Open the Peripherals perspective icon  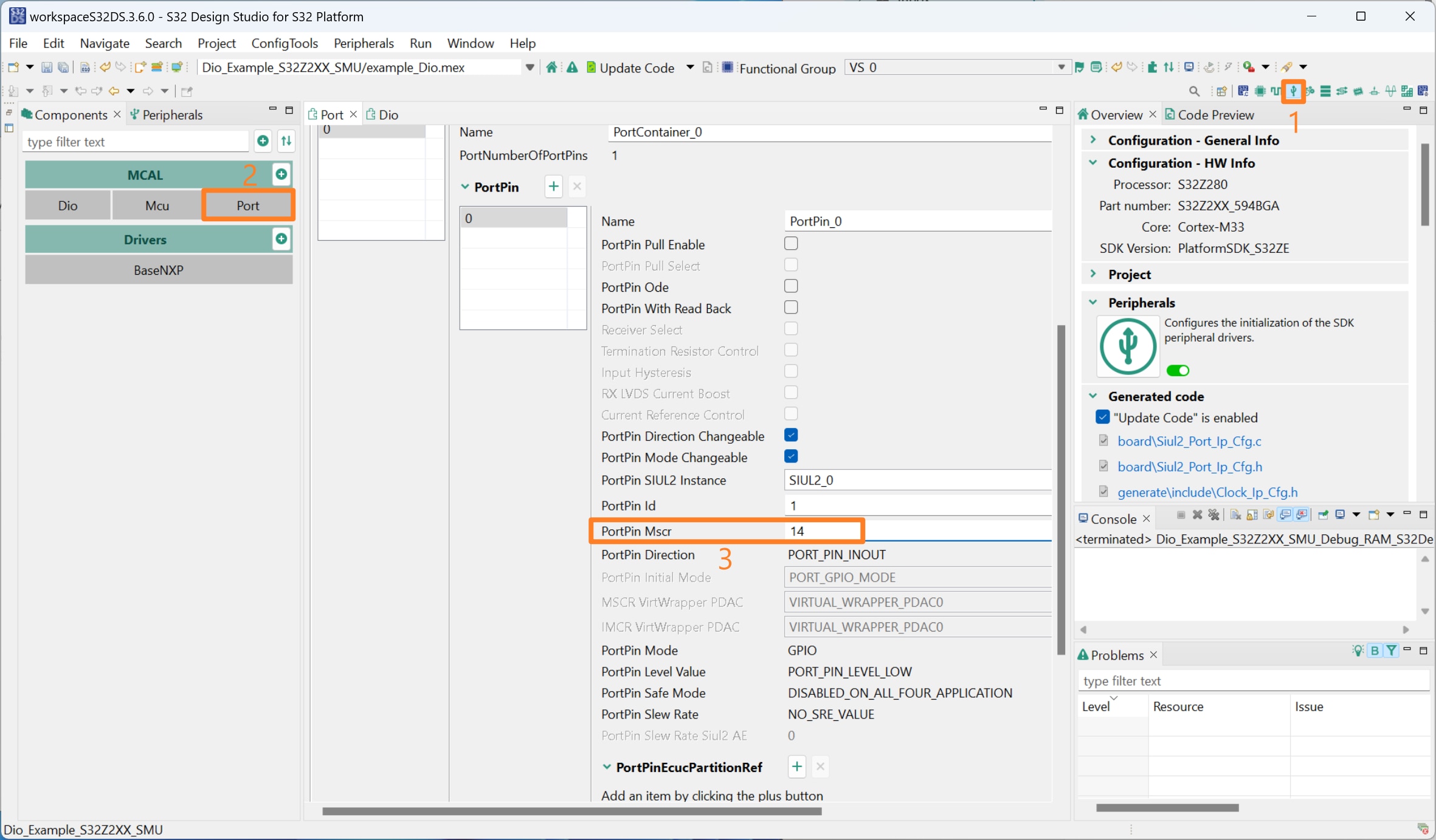tap(1293, 91)
